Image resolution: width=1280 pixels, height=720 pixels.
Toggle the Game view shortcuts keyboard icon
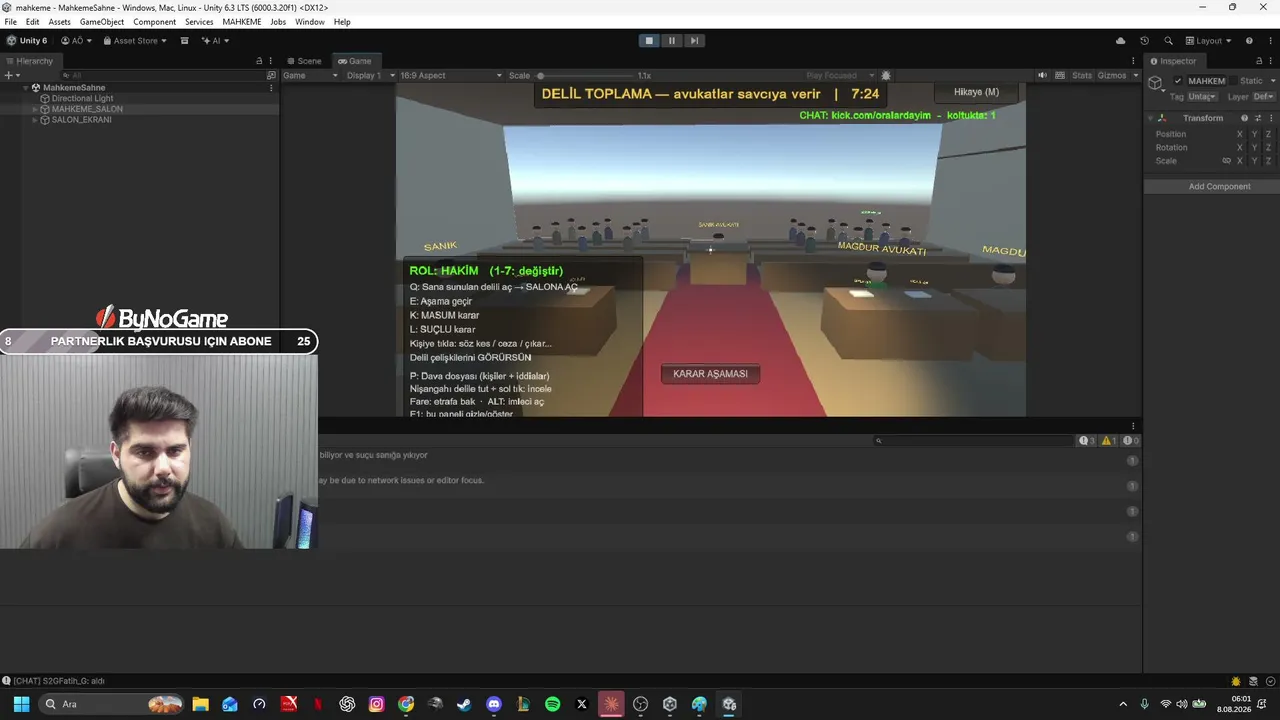1059,75
